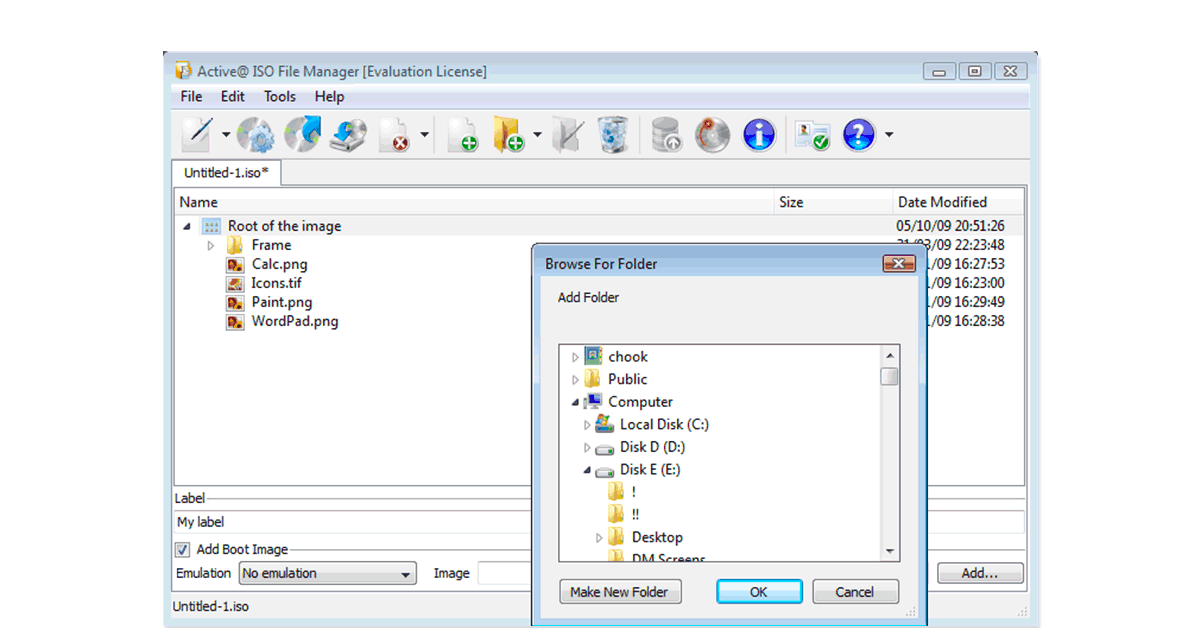Click the folder list scrollbar thumb
This screenshot has height=628, width=1200.
click(889, 376)
